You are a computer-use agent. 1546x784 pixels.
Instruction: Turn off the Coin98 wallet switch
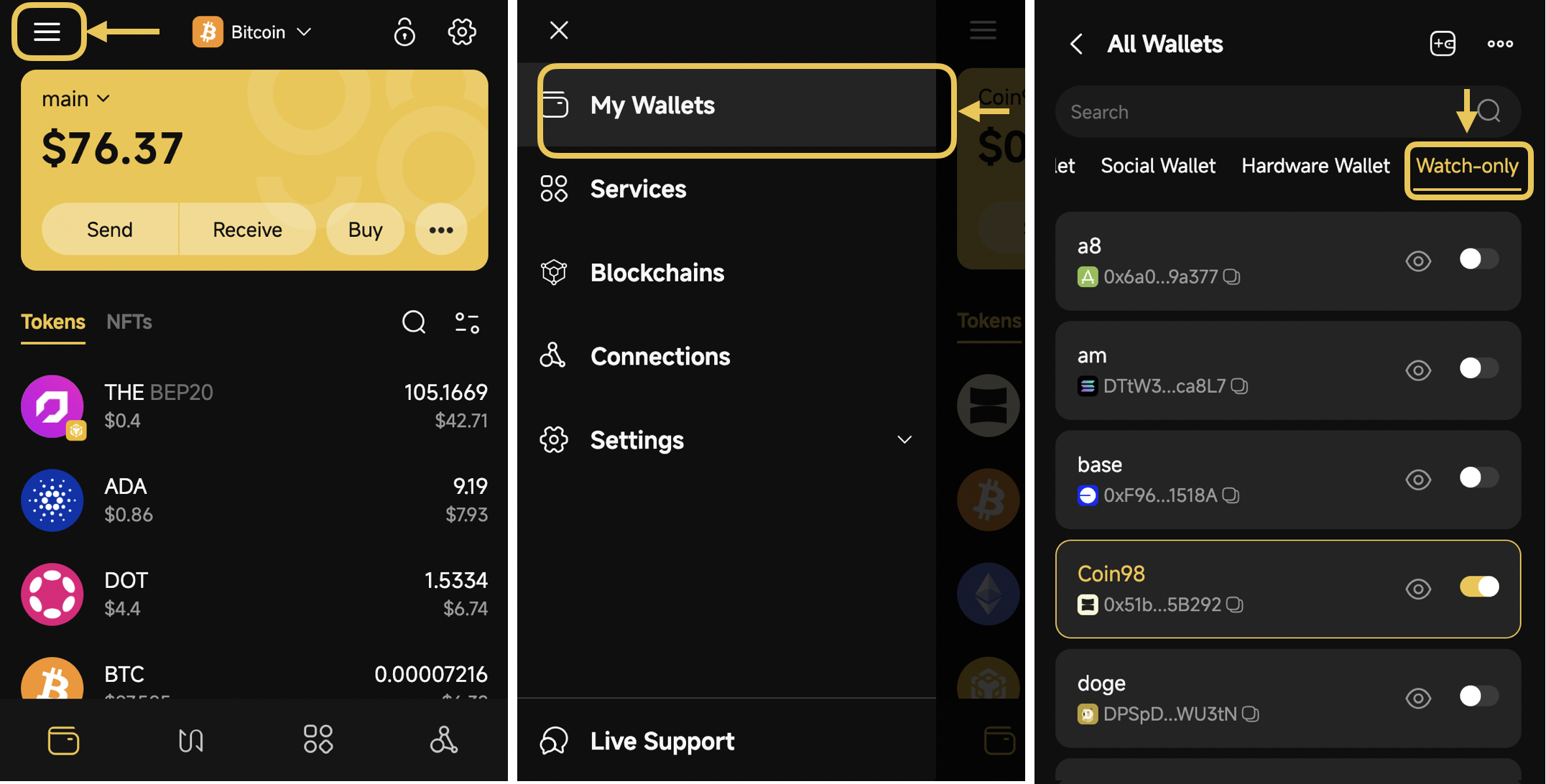pyautogui.click(x=1478, y=587)
